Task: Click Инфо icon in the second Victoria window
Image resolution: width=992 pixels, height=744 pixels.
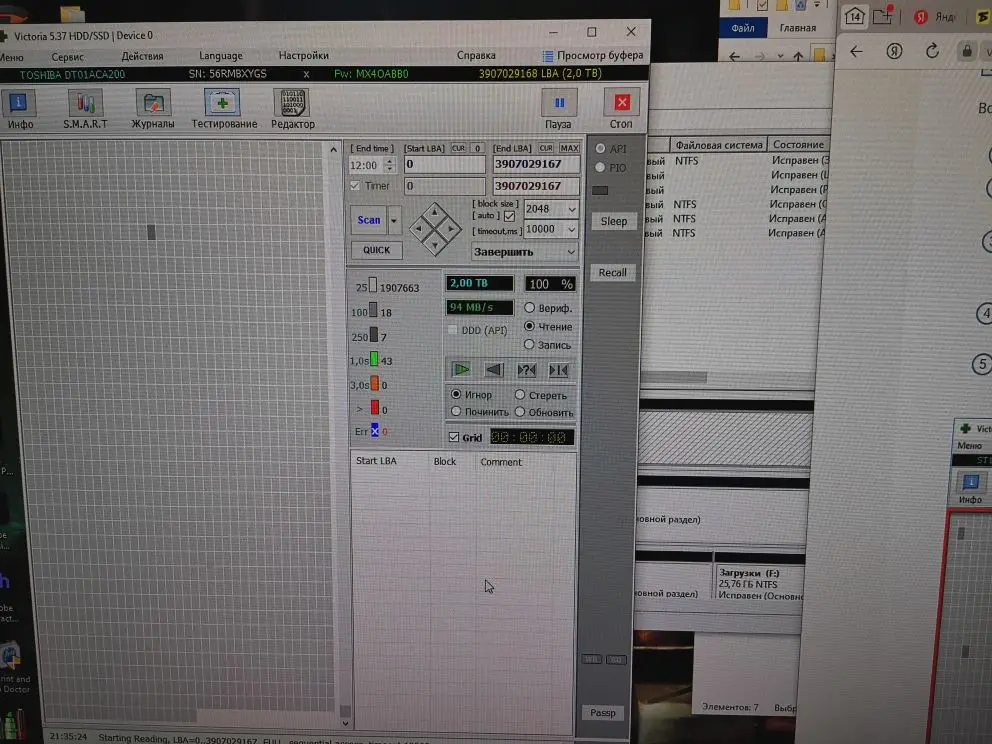Action: point(970,488)
